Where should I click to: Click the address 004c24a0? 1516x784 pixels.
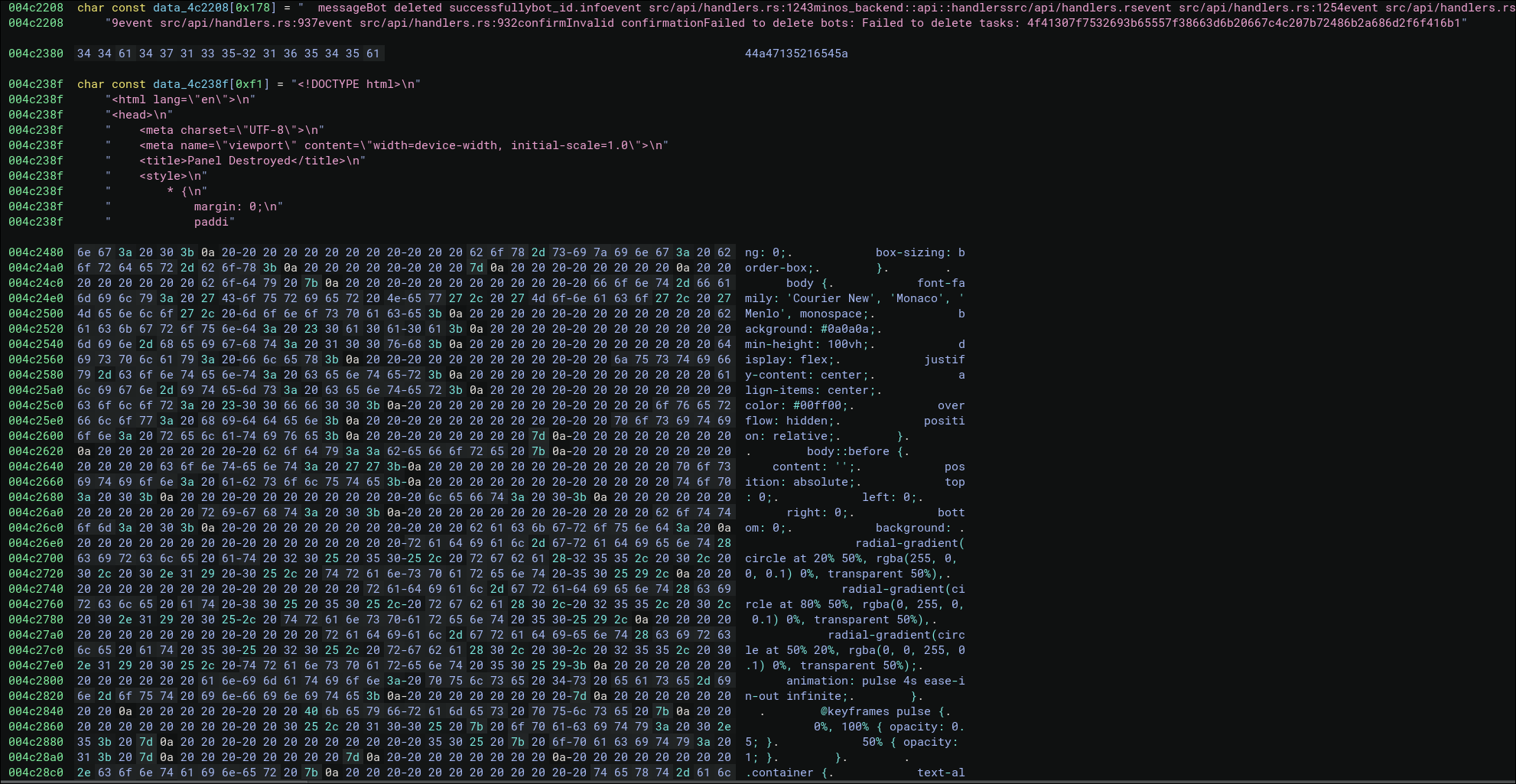(x=36, y=268)
